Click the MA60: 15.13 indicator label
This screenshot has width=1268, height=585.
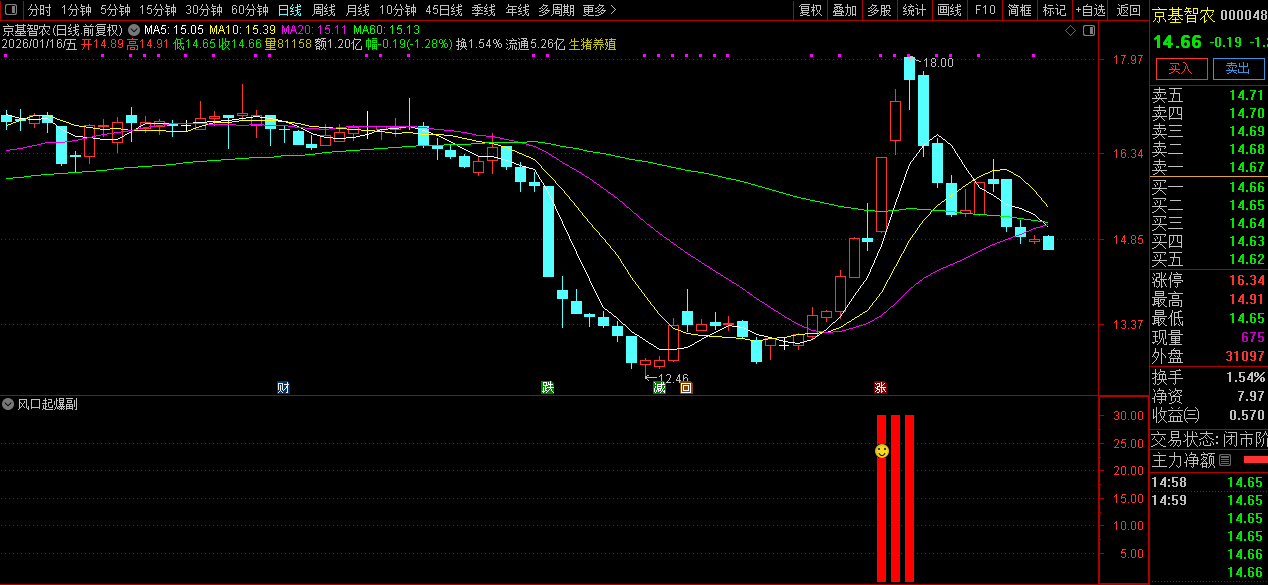click(386, 30)
